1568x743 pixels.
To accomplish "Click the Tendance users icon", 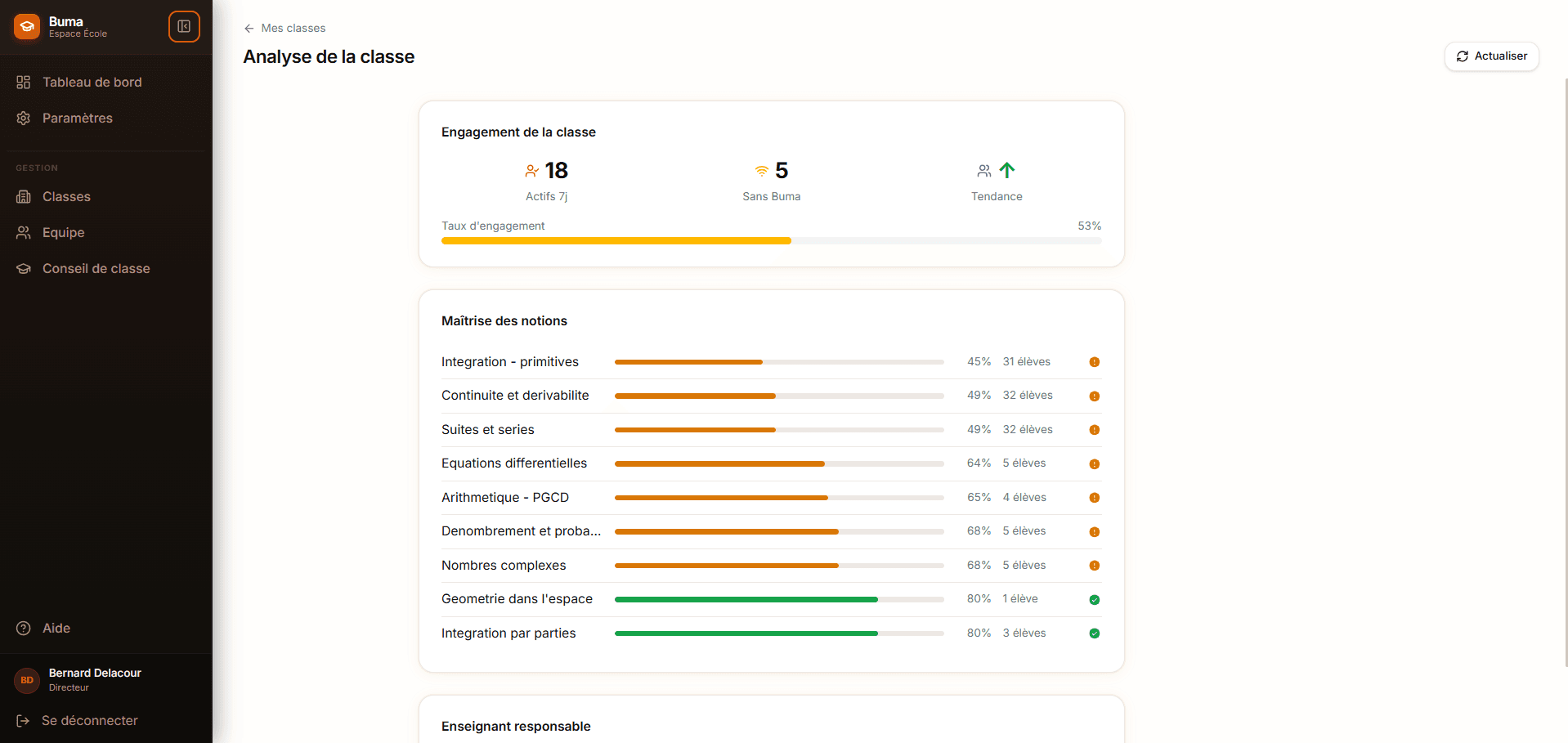I will (x=984, y=171).
